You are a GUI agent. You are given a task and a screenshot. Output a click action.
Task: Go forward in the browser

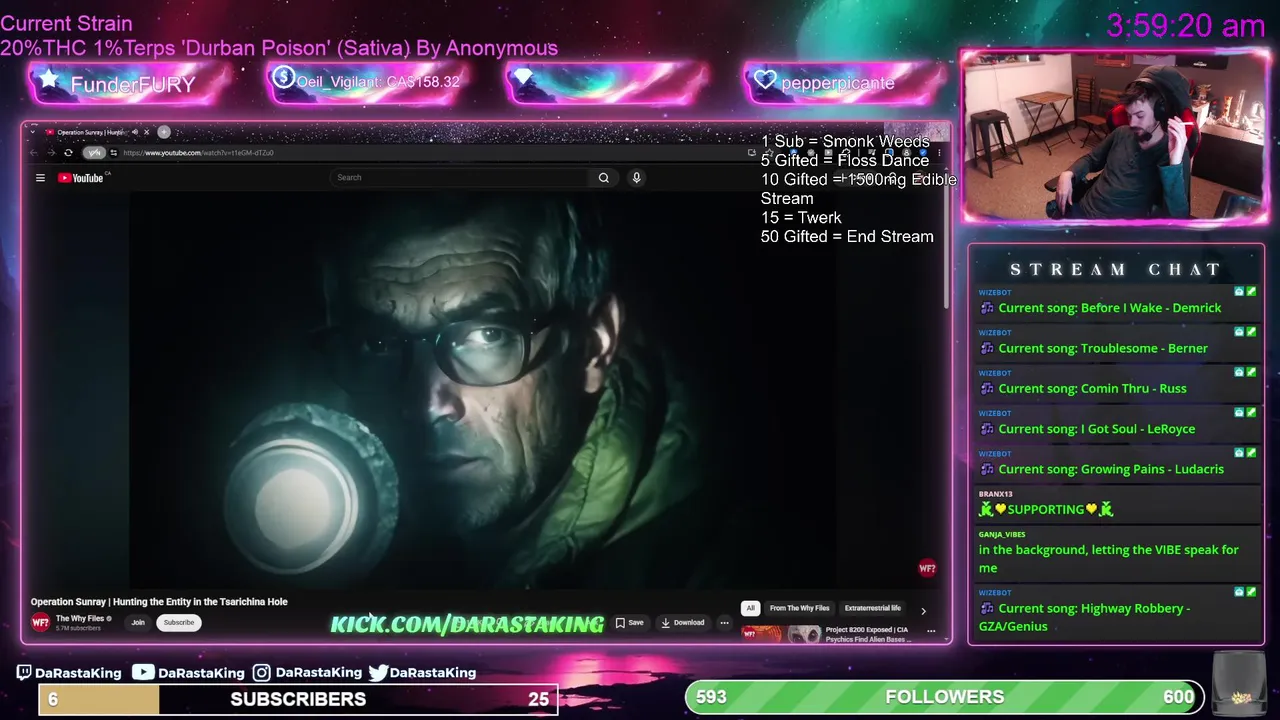tap(50, 153)
